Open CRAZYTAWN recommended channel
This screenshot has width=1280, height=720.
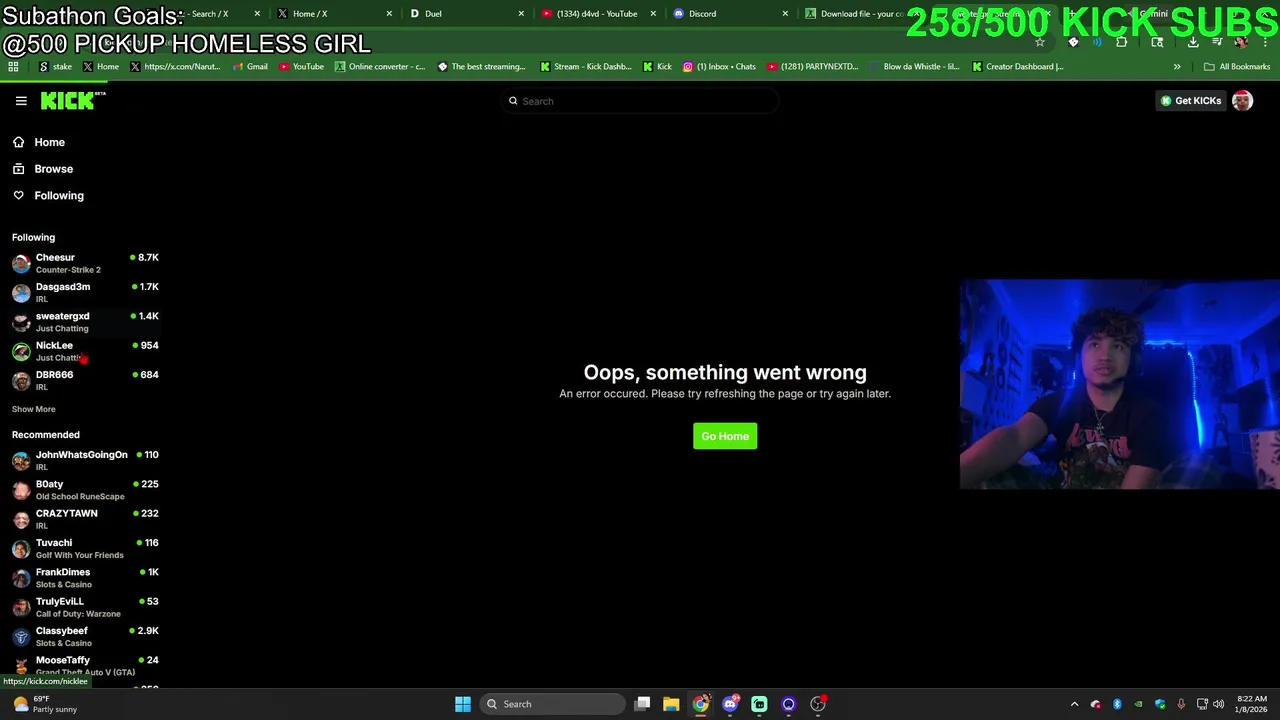point(85,519)
